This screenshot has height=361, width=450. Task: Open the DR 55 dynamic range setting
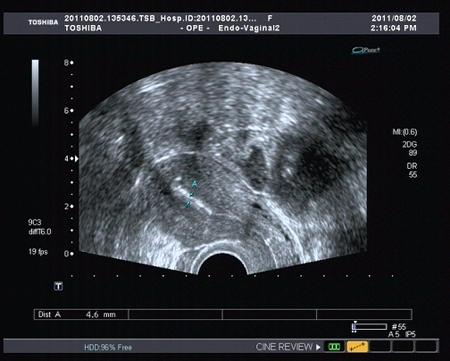[412, 170]
